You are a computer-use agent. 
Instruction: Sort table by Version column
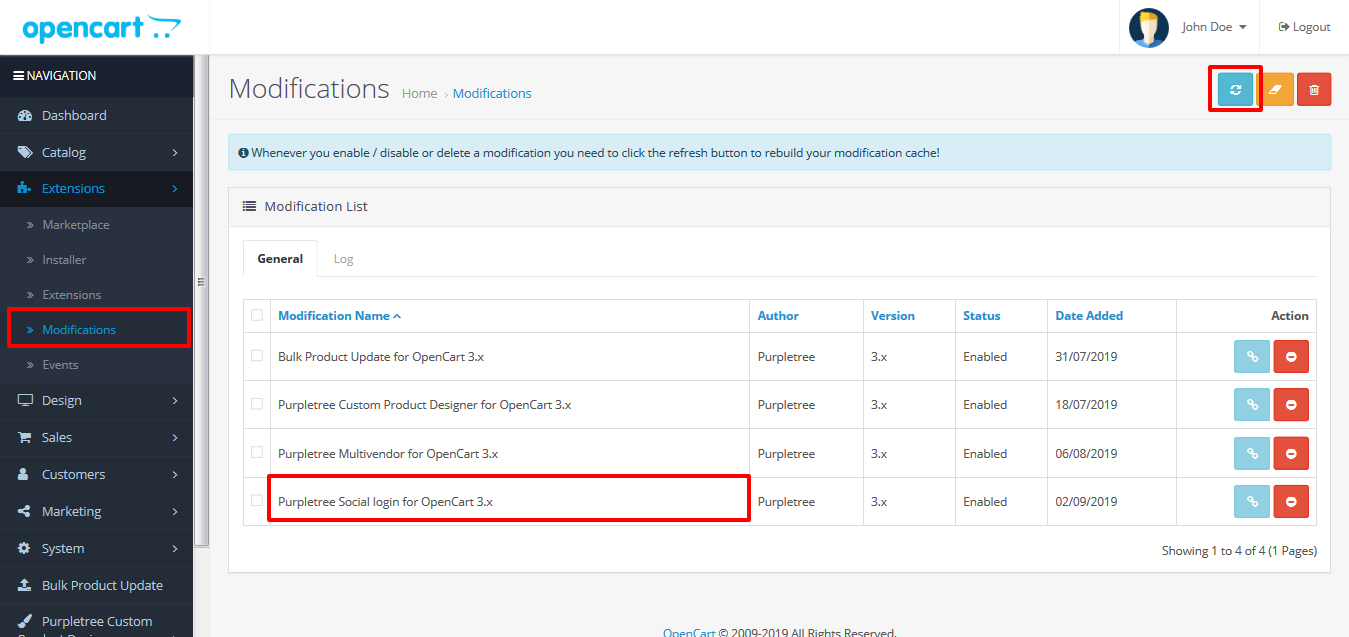[x=893, y=316]
